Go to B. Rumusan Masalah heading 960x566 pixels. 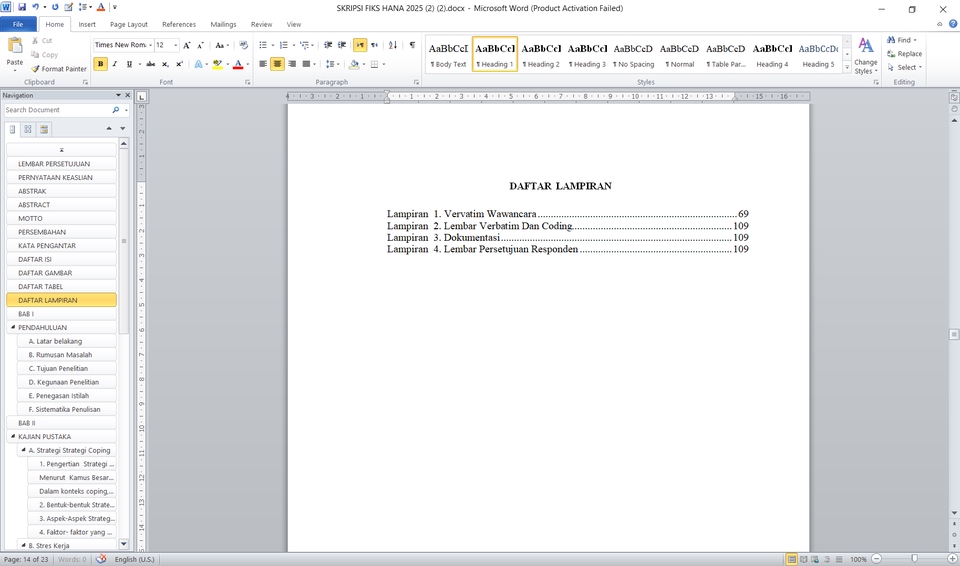66,355
